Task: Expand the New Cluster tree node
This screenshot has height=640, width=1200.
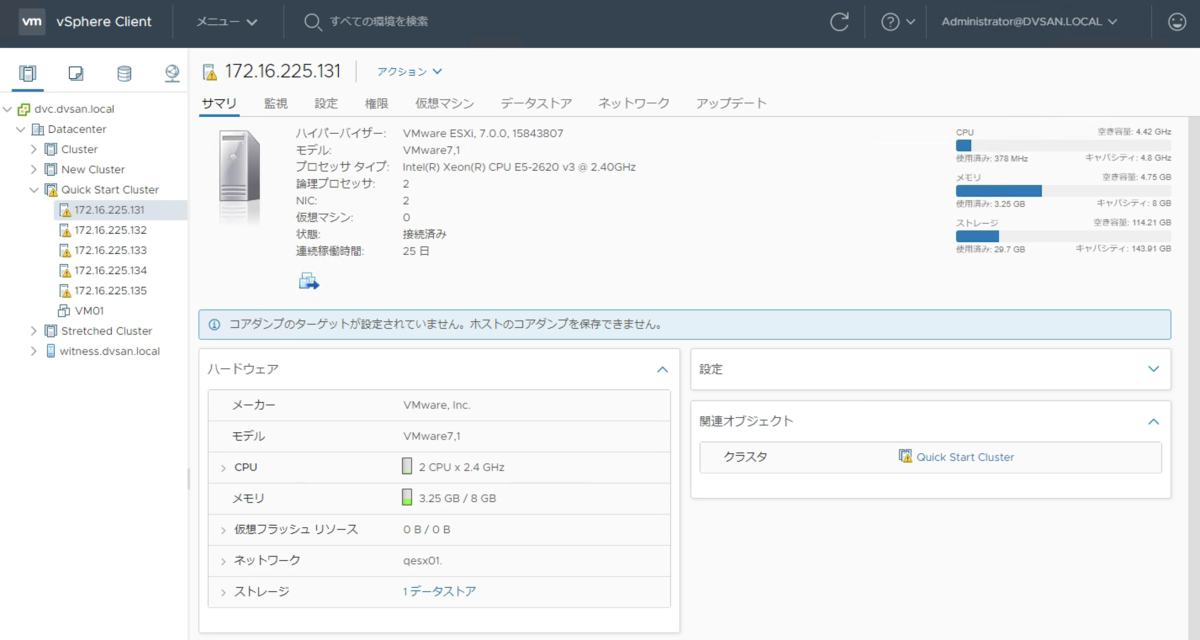Action: (x=34, y=169)
